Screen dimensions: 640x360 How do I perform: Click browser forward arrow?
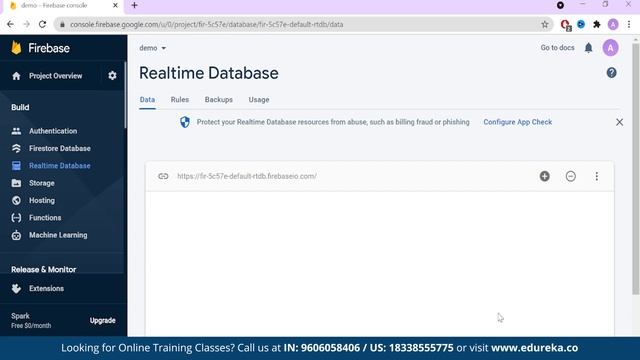[x=27, y=24]
